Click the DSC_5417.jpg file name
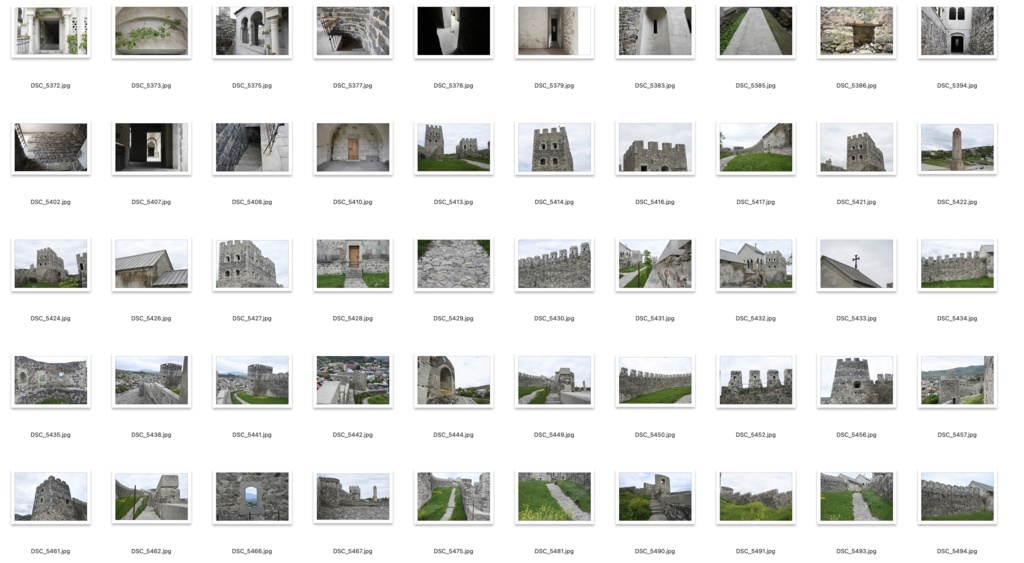This screenshot has width=1024, height=563. [756, 202]
